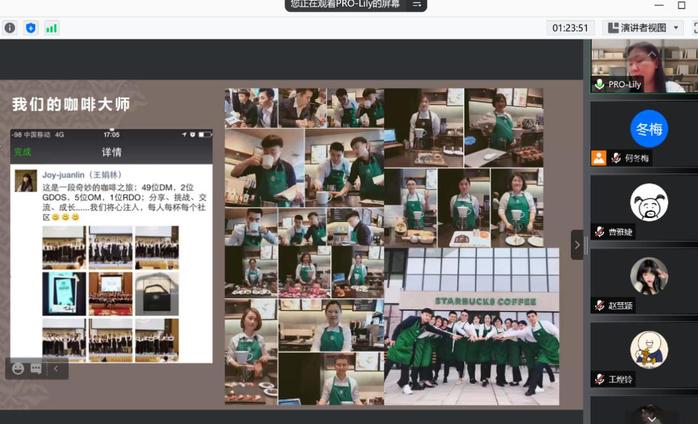Click the Joy-juanlin（王娟林）poster name
Viewport: 698px width, 424px height.
[82, 175]
